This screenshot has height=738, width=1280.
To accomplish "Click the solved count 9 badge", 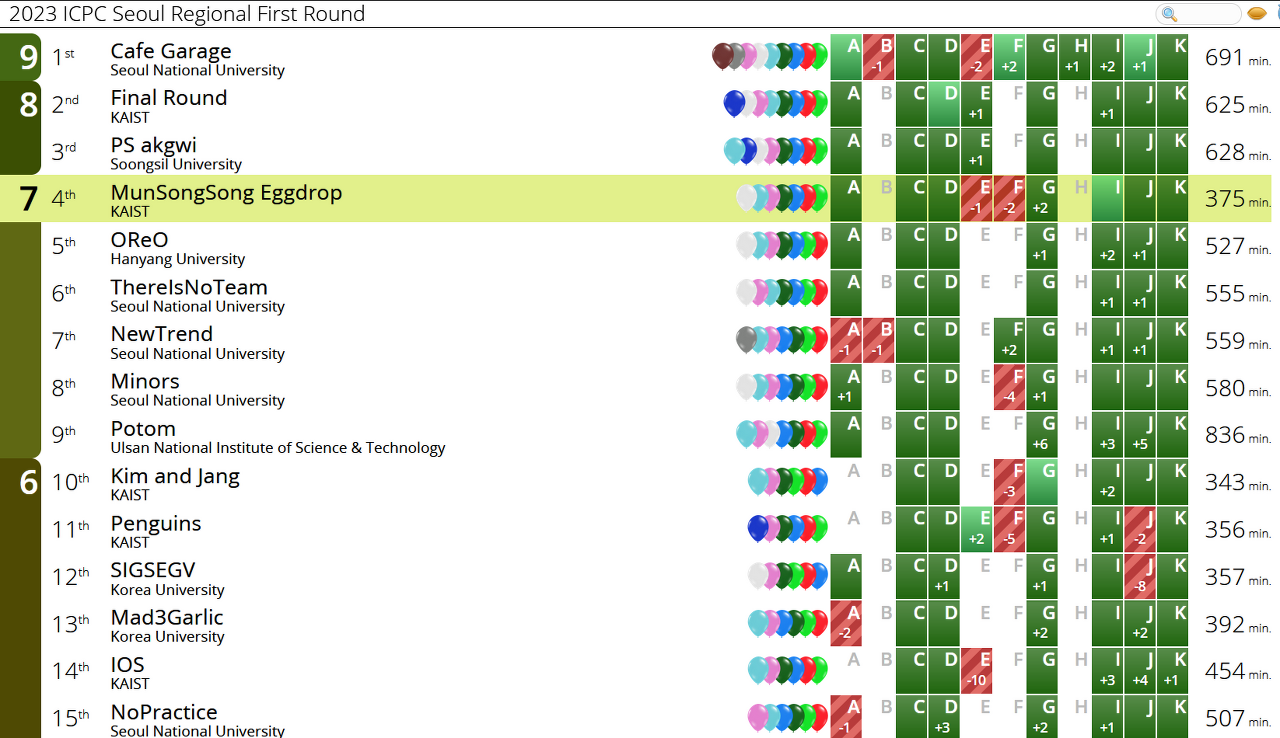I will 21,57.
